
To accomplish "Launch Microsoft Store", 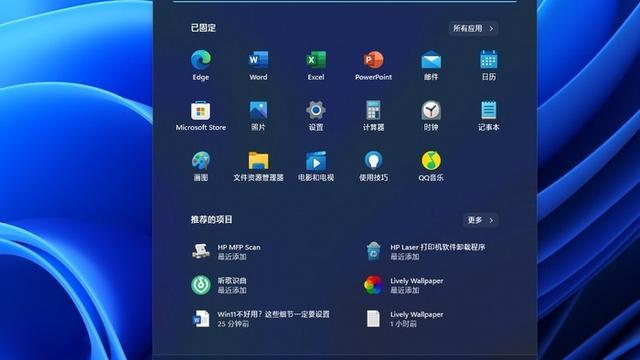I will tap(201, 111).
